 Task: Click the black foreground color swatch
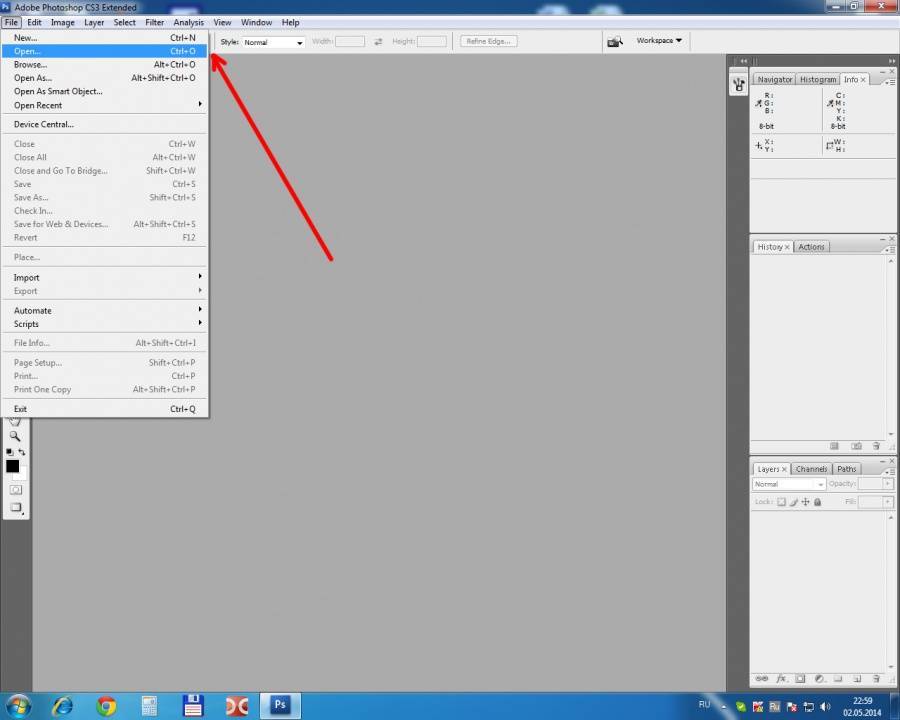[12, 466]
